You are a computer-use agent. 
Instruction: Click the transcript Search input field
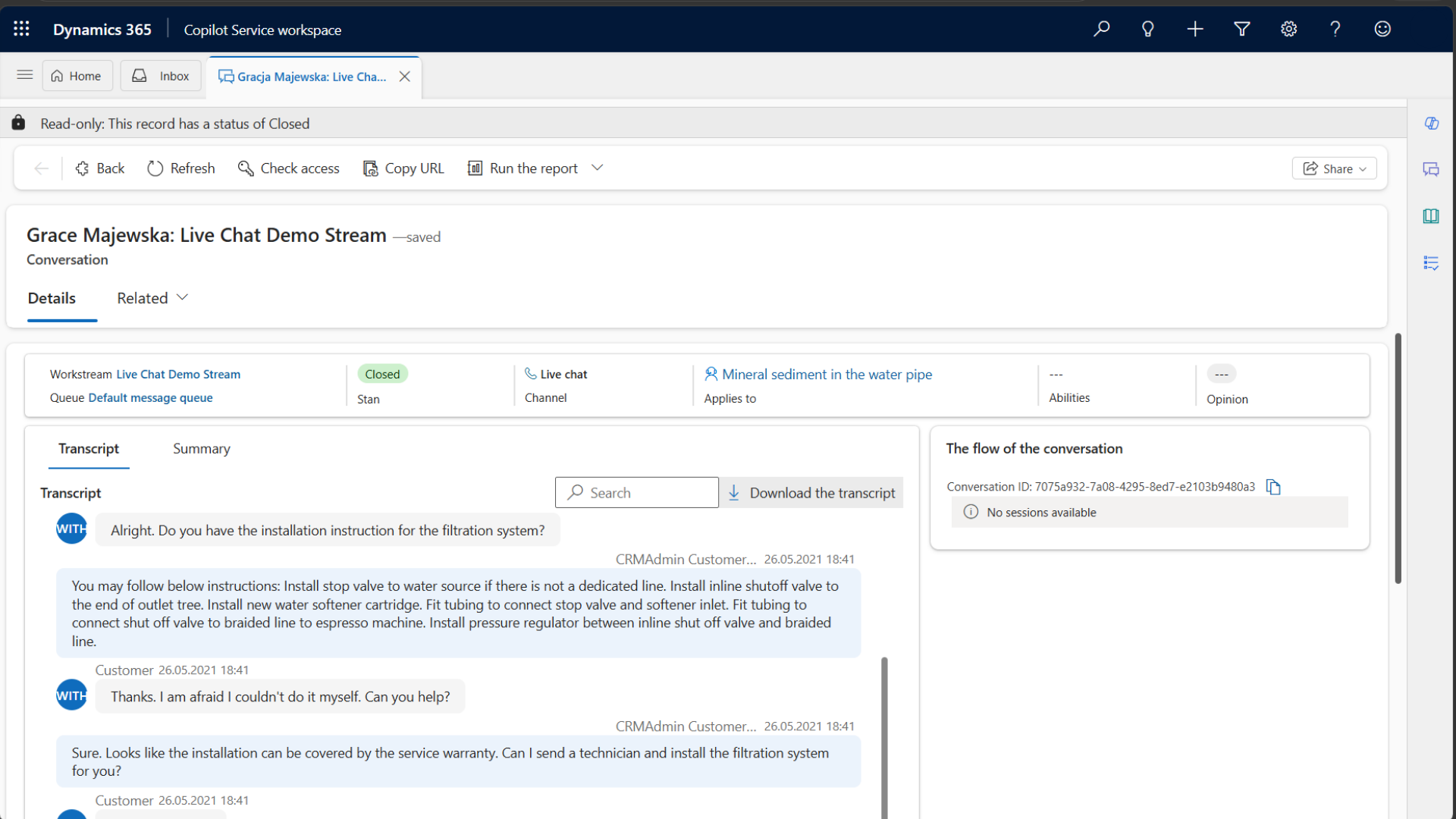637,493
